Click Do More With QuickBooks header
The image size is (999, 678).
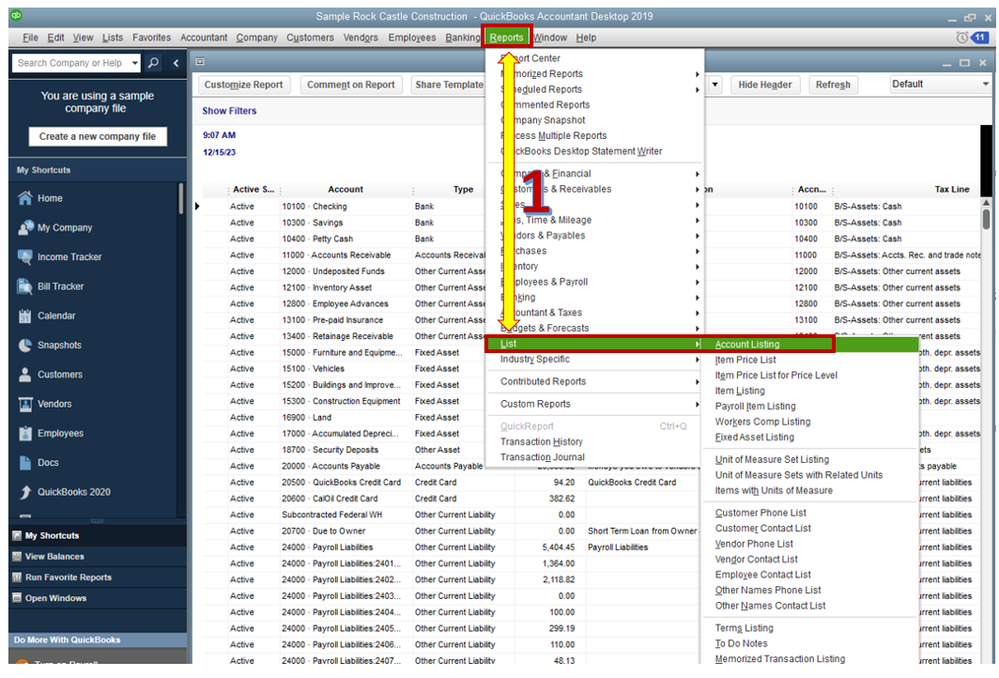(98, 640)
